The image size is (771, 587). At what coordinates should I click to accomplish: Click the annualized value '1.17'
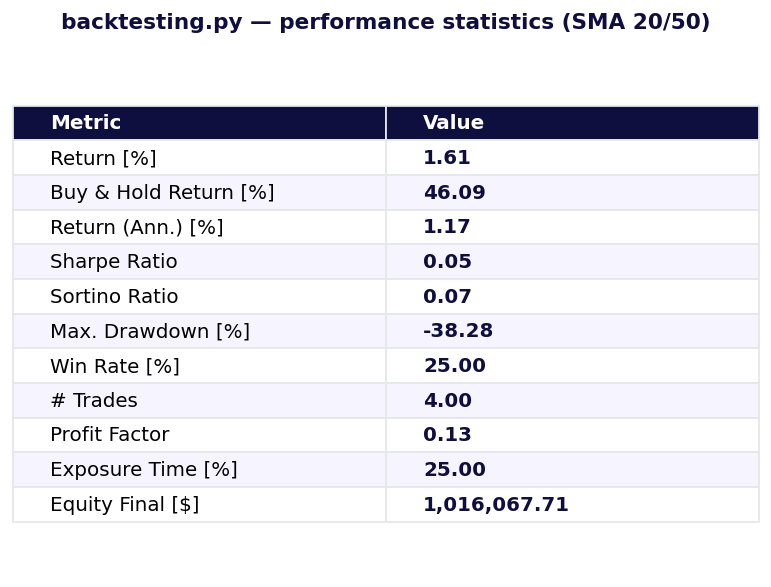446,227
